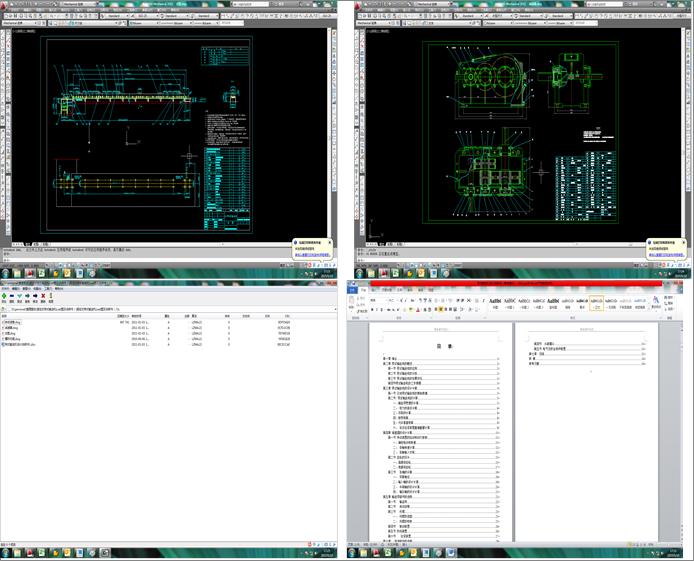This screenshot has width=694, height=561.
Task: Open the Mechanical workspace dropdown in right AutoCAD
Action: point(374,23)
